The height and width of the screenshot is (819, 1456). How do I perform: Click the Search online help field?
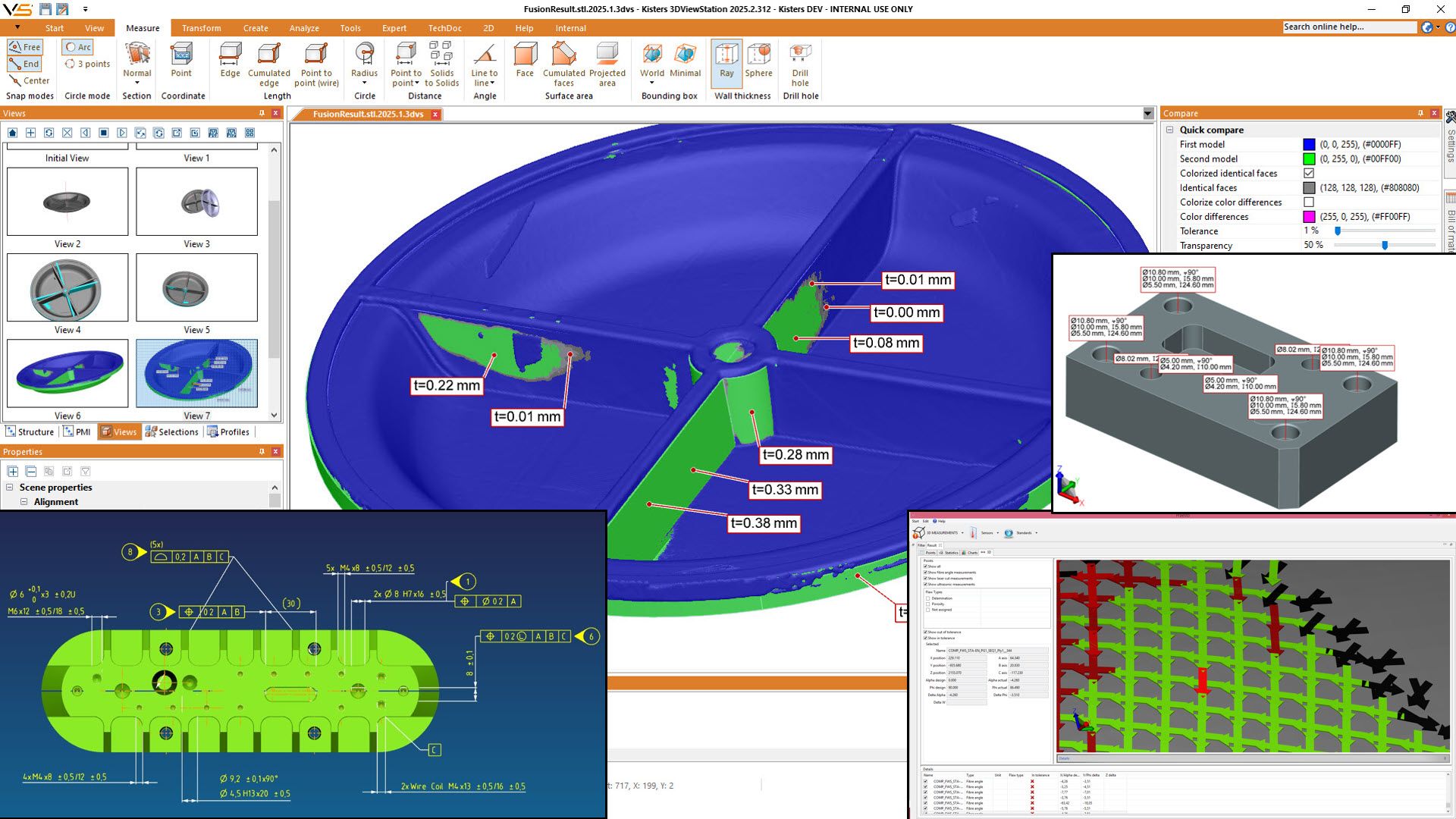point(1348,26)
